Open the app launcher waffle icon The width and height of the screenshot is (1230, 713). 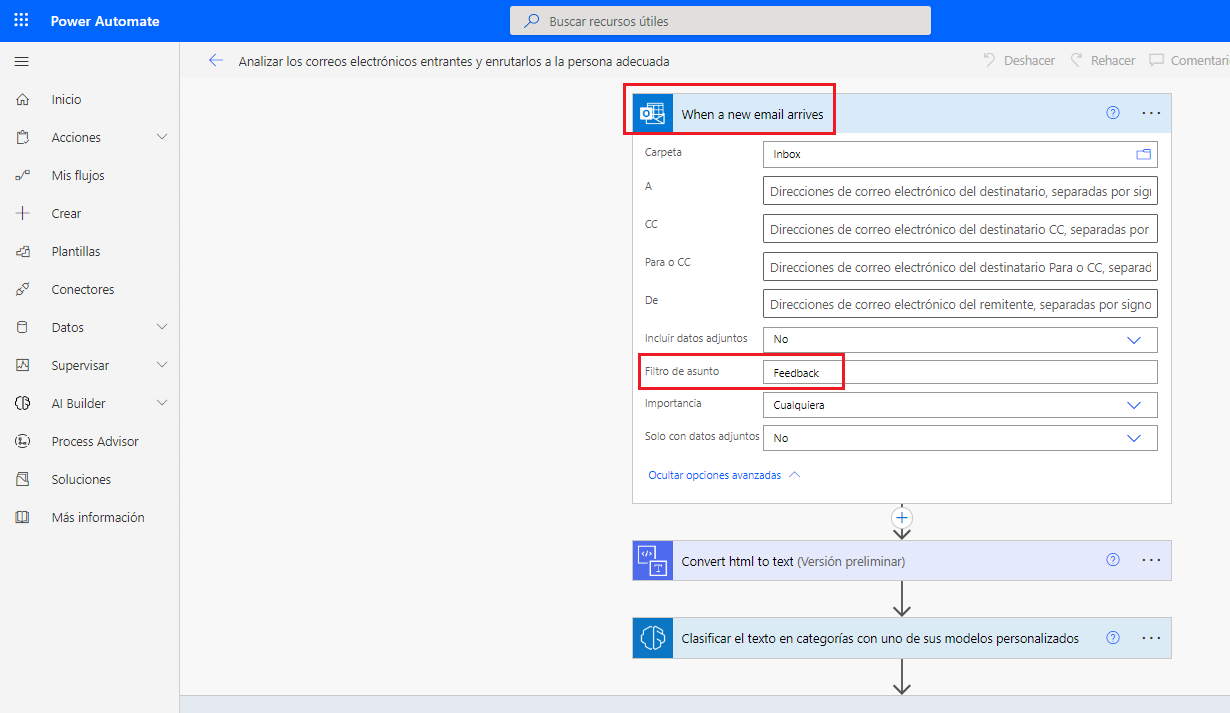(21, 21)
